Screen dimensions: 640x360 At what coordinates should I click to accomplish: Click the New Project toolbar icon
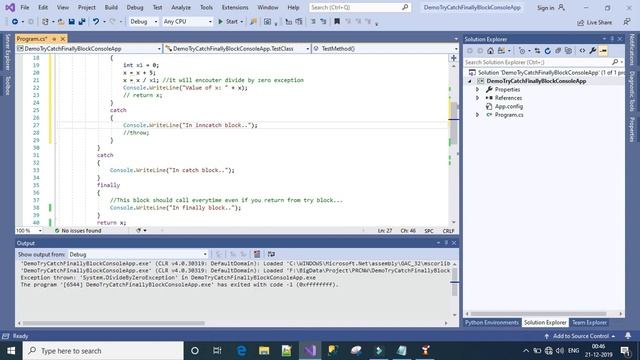45,22
